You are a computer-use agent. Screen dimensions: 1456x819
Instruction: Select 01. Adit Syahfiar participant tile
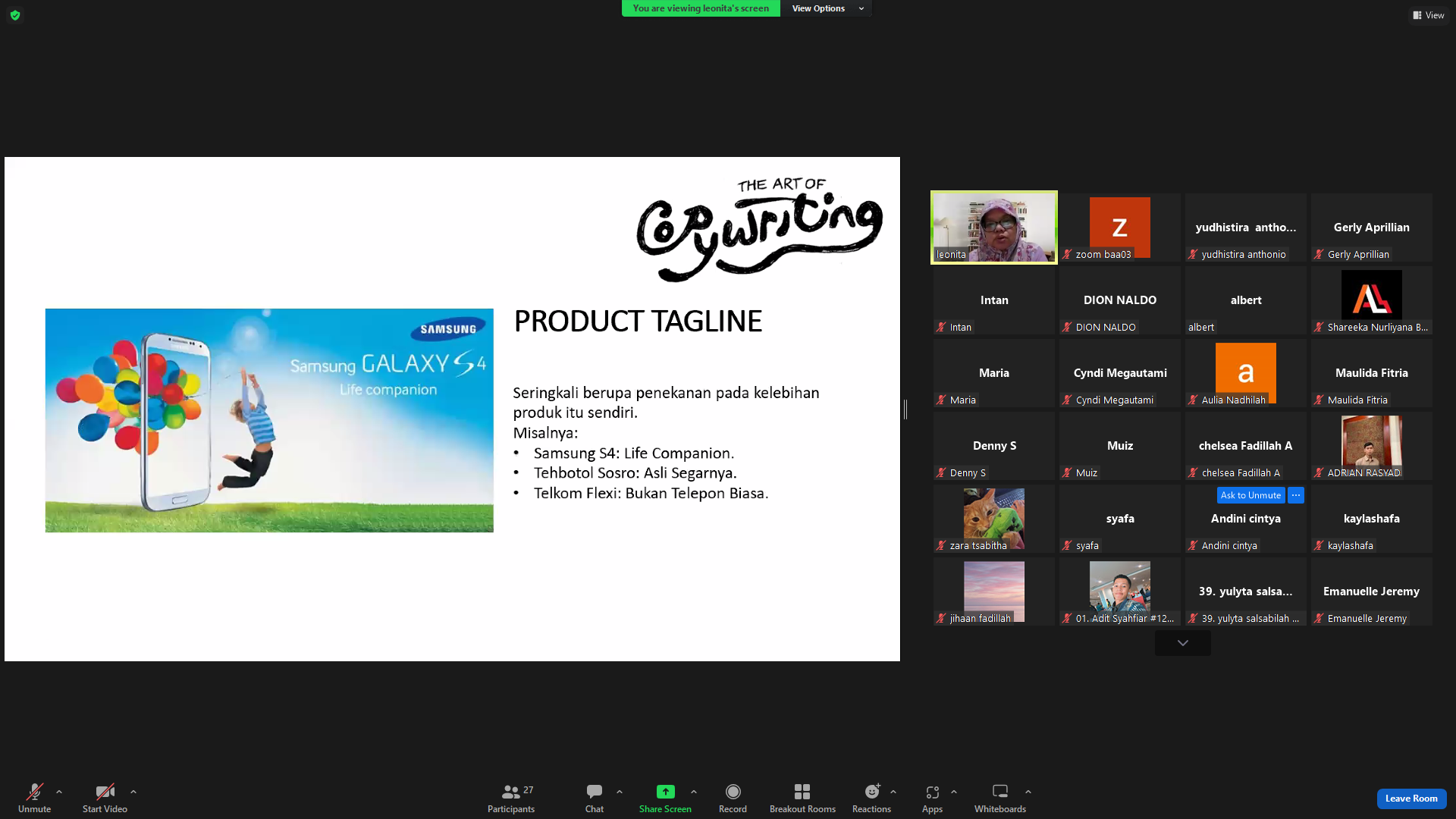[1120, 591]
